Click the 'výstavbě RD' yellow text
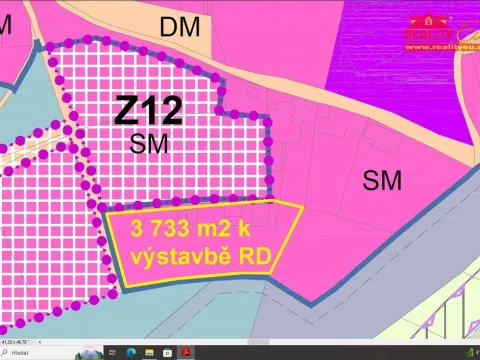This screenshot has height=360, width=480. [201, 257]
